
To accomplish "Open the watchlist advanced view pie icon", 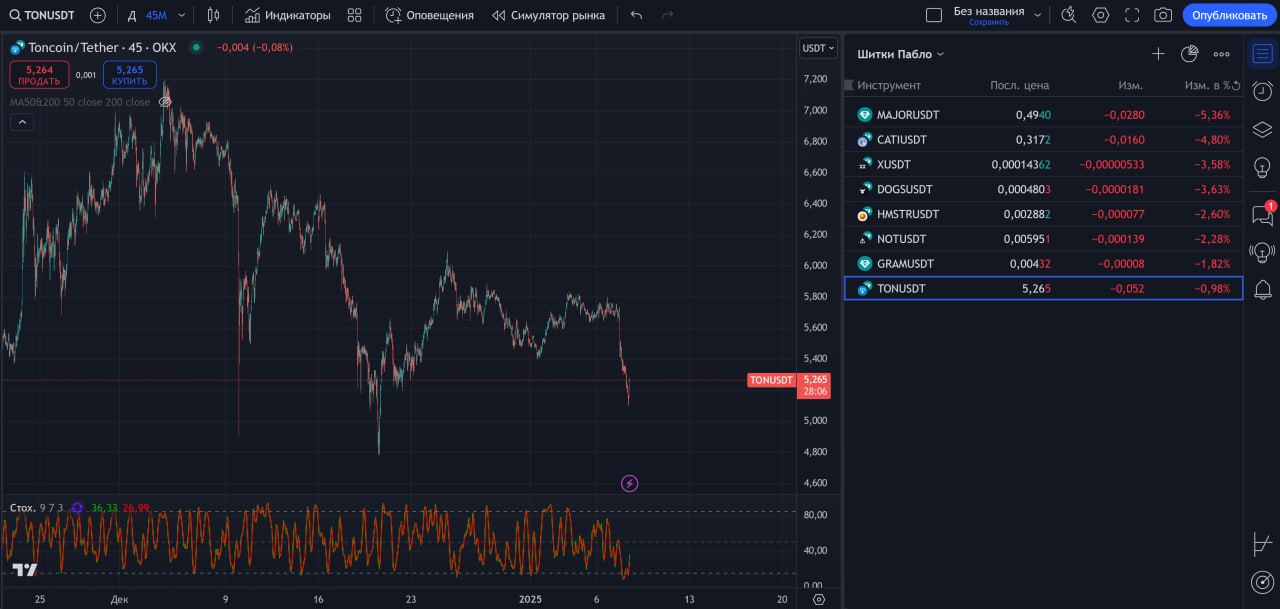I will [x=1189, y=54].
